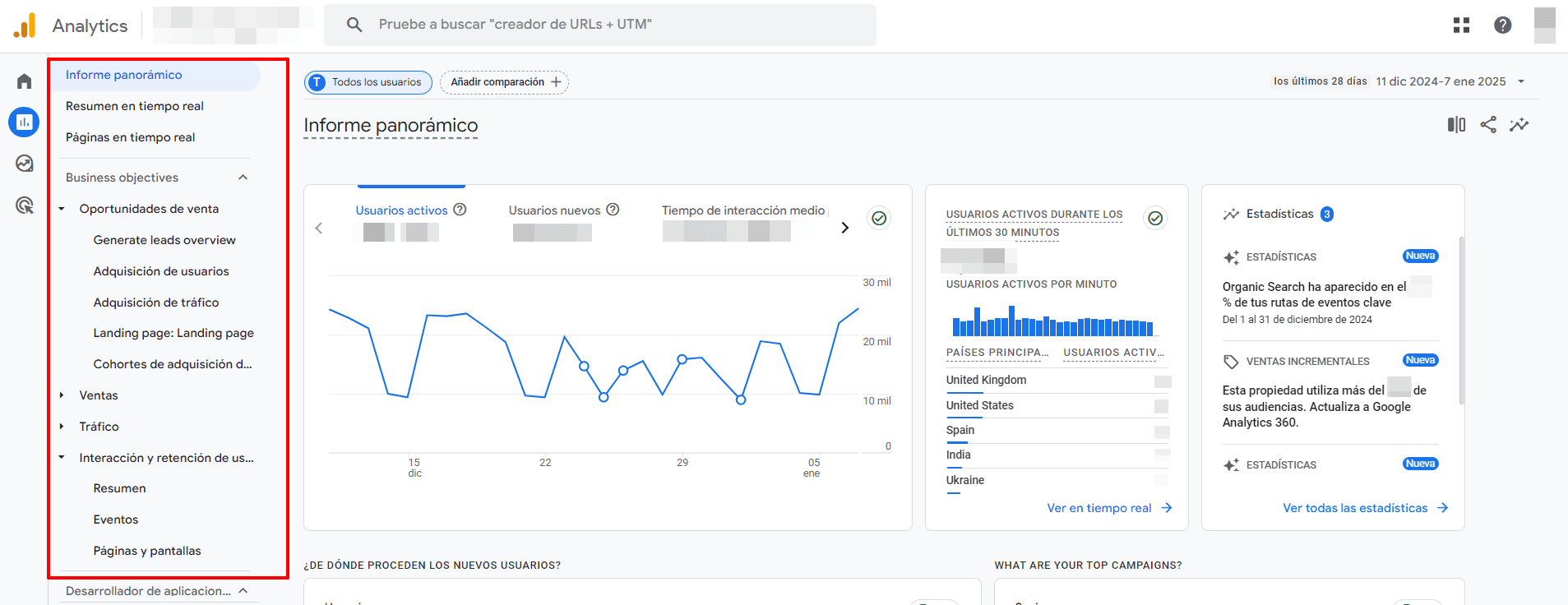The height and width of the screenshot is (605, 1568).
Task: Open the Advertising icon in left rail
Action: coord(25,205)
